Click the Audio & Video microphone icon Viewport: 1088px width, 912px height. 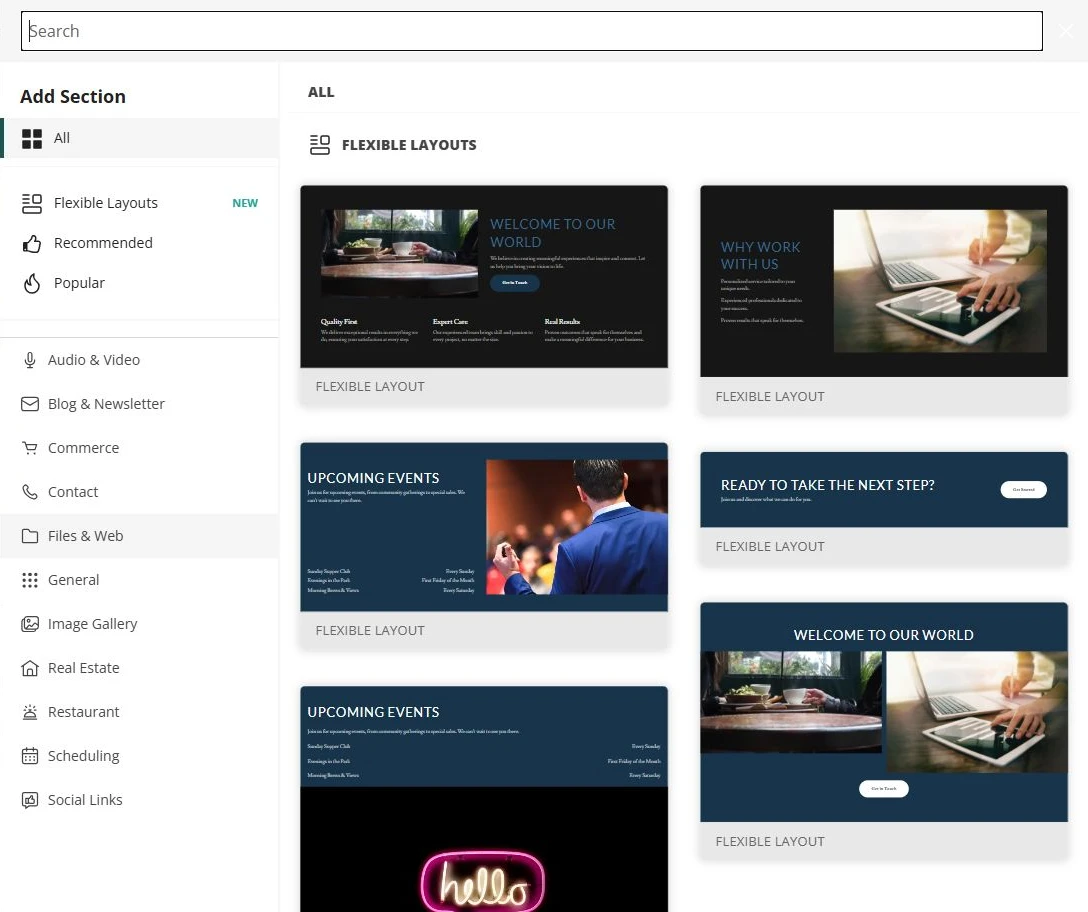coord(30,360)
